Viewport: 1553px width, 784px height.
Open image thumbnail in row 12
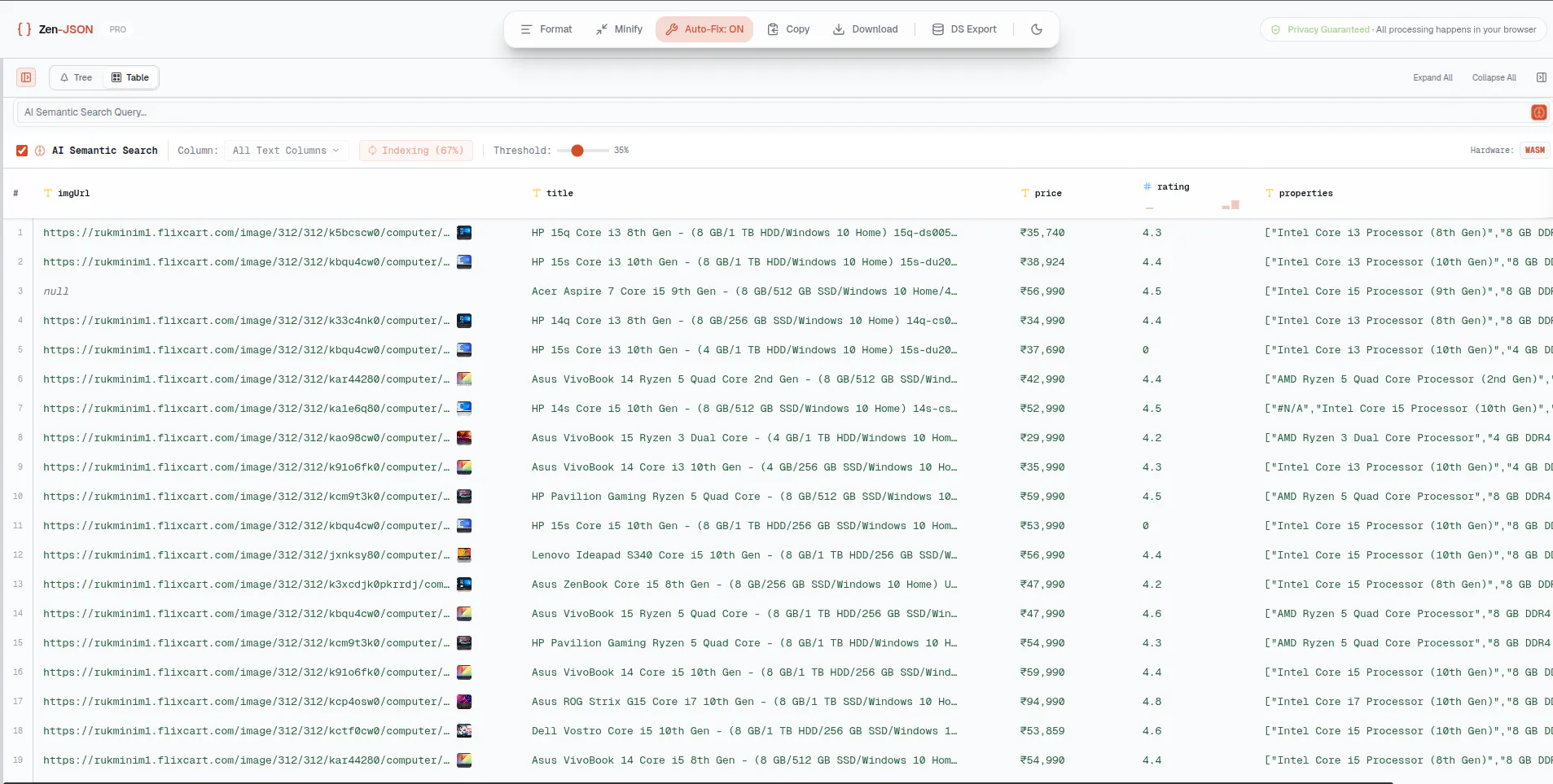(464, 555)
